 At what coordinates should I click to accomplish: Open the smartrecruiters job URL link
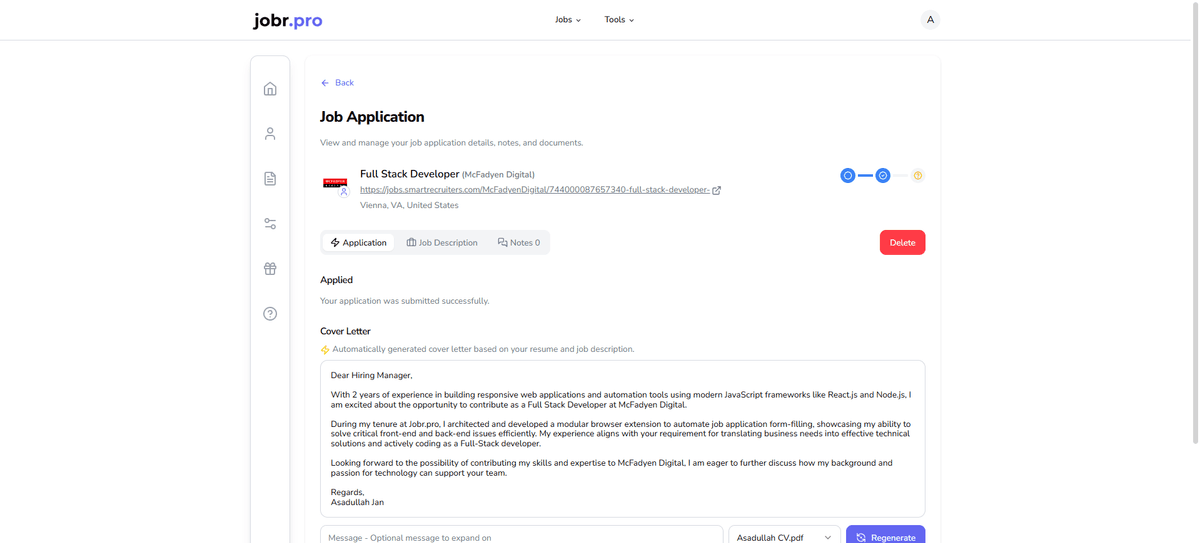535,190
